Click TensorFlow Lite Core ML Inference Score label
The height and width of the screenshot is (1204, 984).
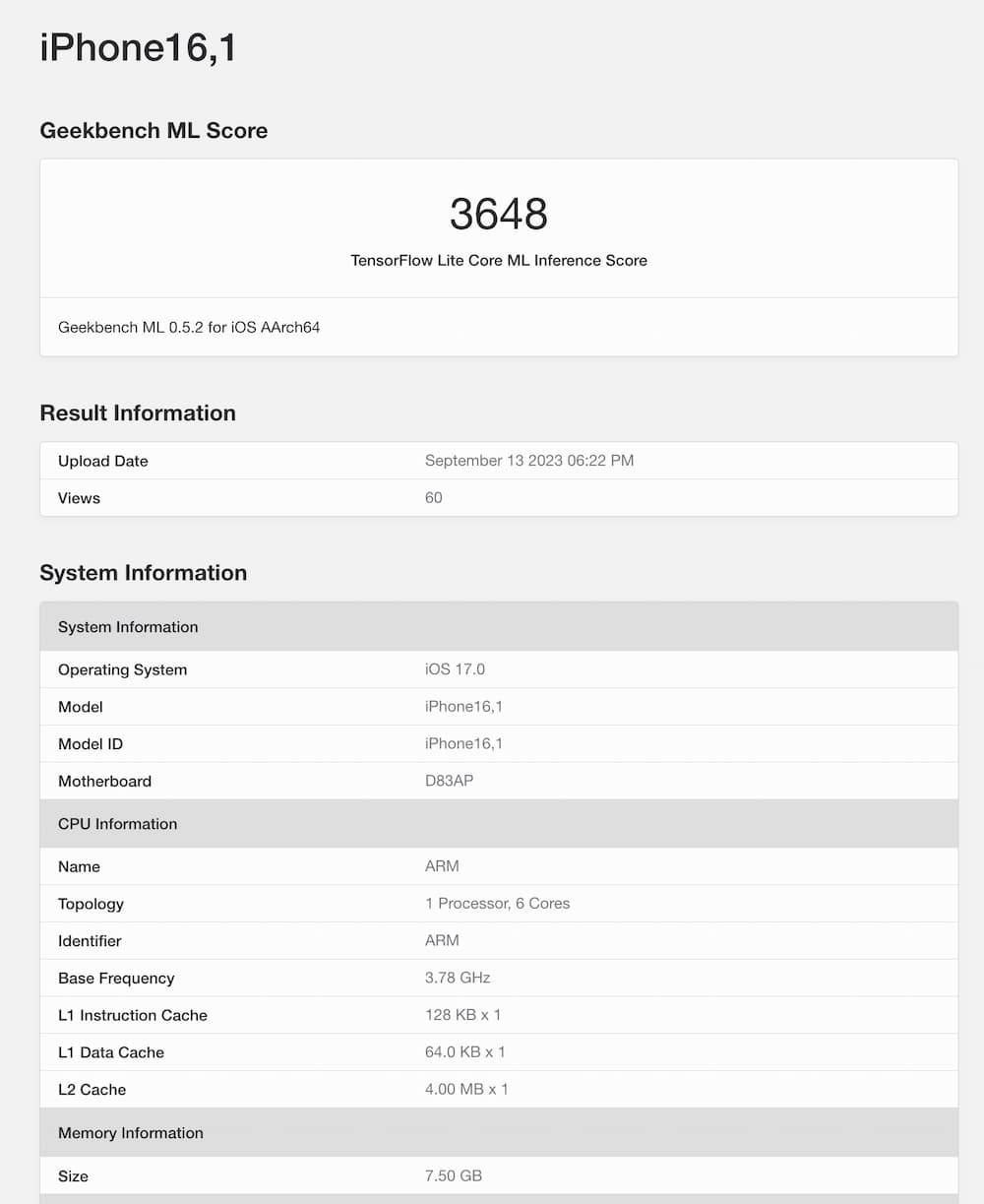(x=499, y=261)
